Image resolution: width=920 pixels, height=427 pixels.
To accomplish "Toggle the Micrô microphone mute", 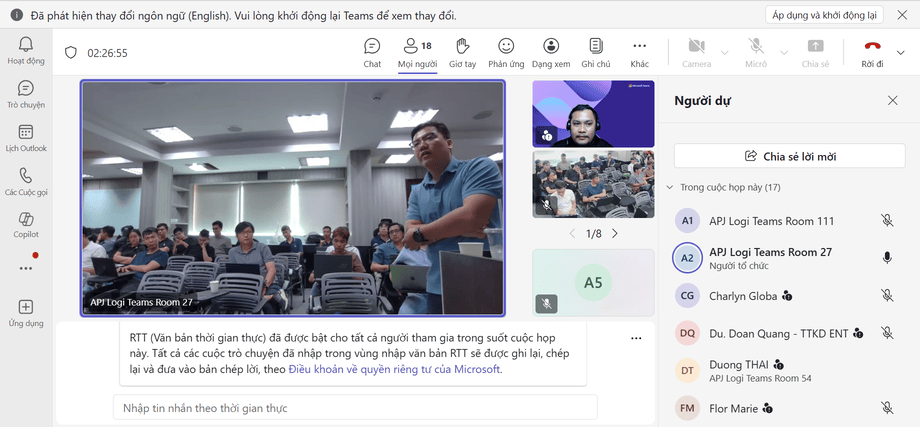I will click(x=756, y=52).
